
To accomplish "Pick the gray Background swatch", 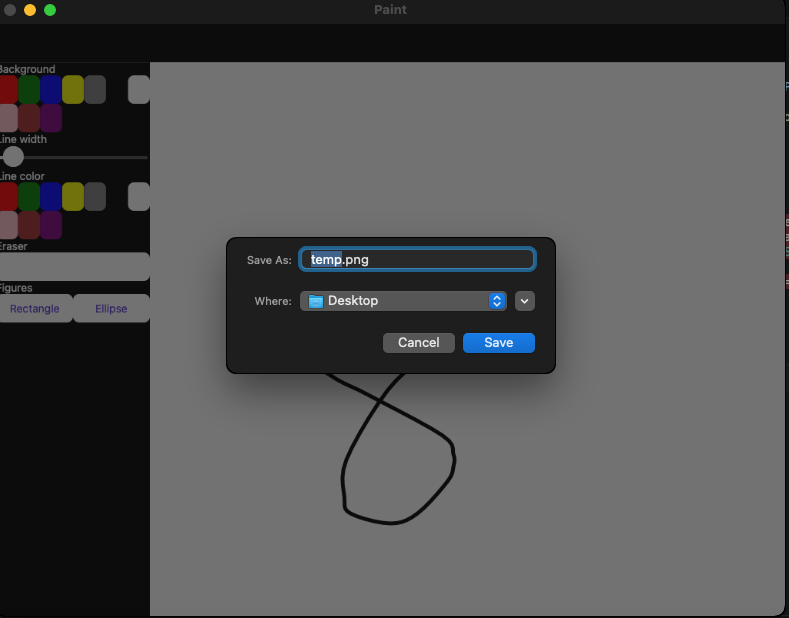I will tap(95, 90).
